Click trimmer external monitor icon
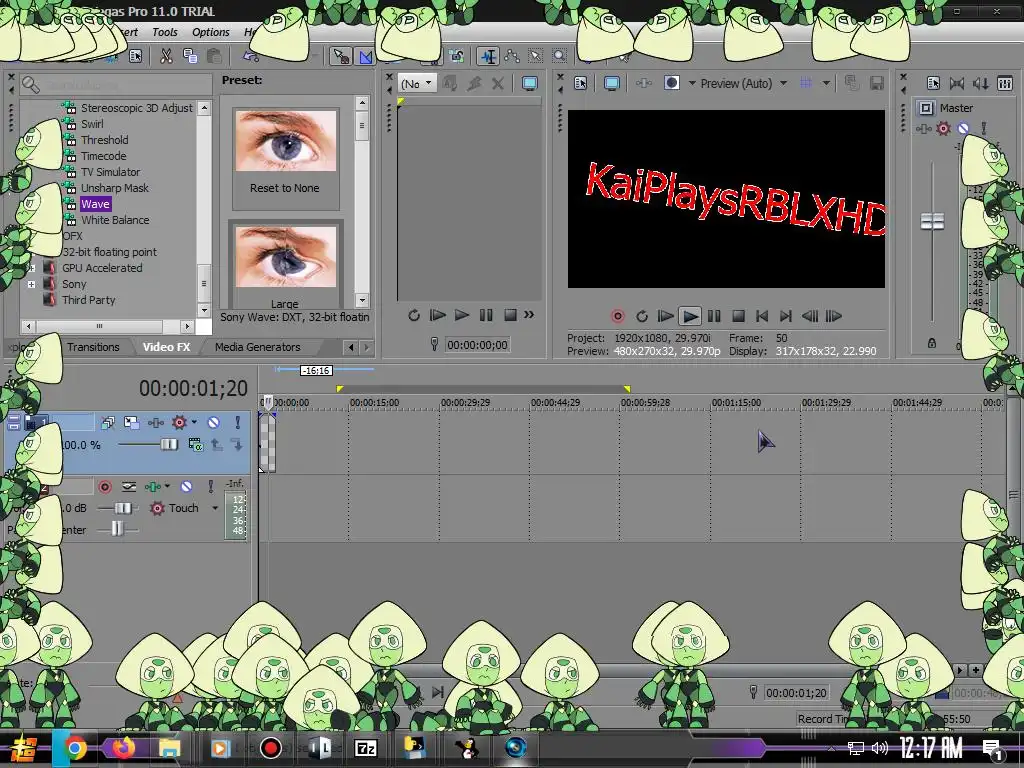This screenshot has width=1024, height=768. pyautogui.click(x=530, y=84)
